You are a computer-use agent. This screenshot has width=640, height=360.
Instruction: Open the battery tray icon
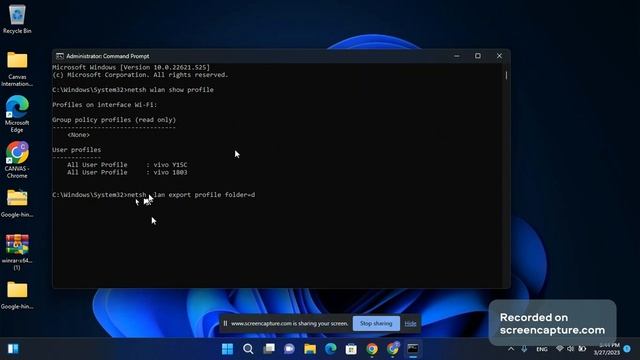click(582, 349)
